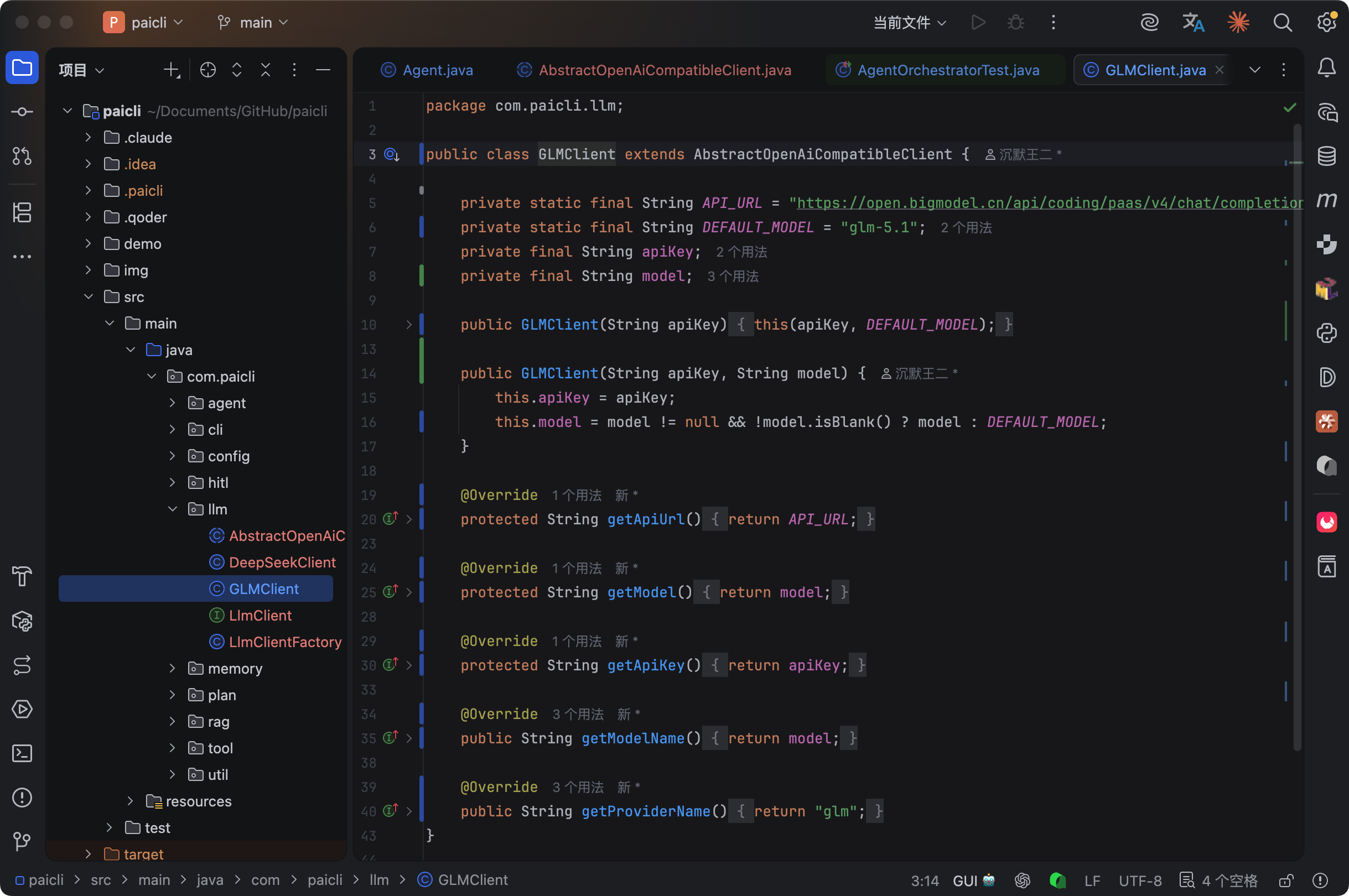
Task: Click Select Opened File target icon
Action: click(208, 70)
